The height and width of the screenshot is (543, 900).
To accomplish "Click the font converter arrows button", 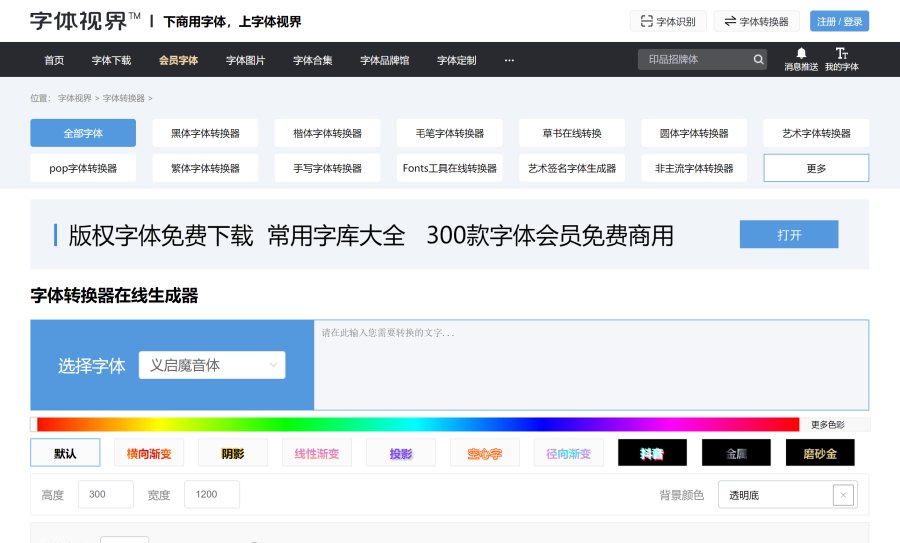I will 756,21.
